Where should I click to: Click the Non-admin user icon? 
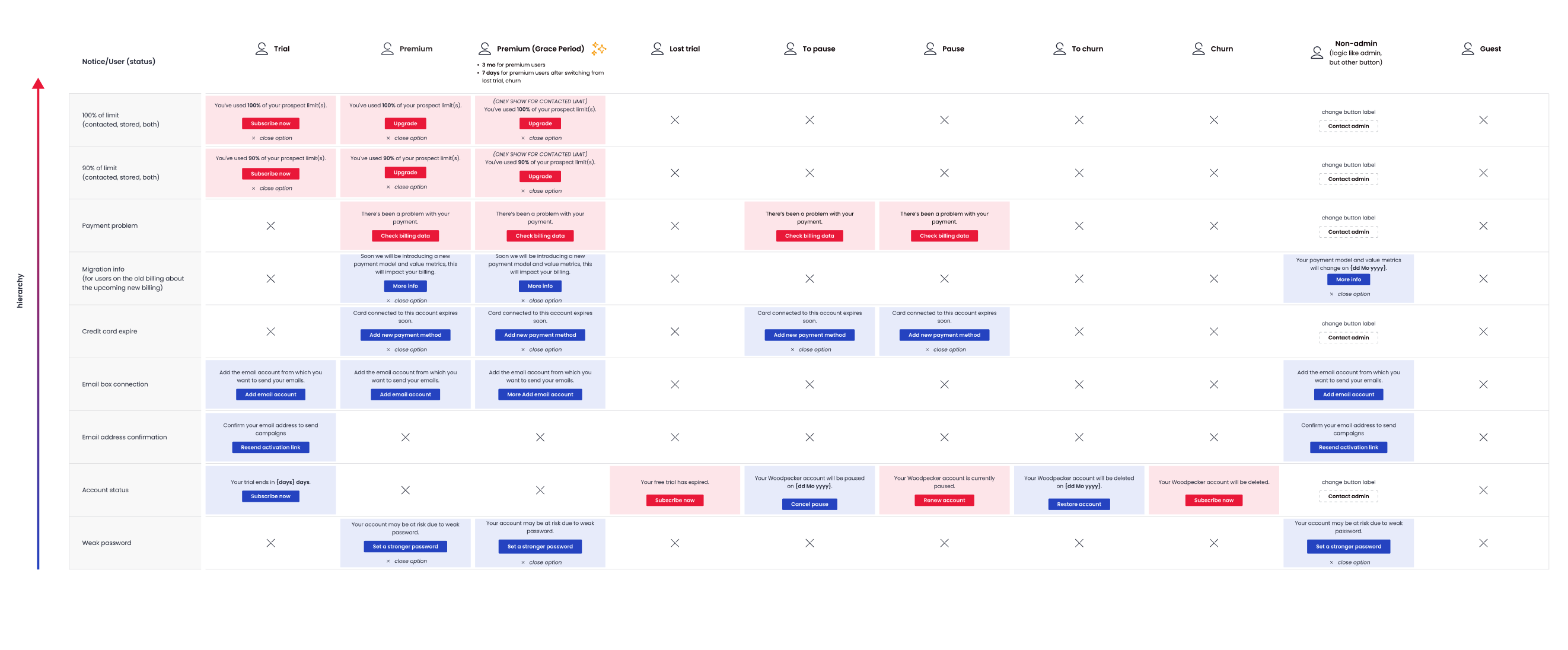1317,53
